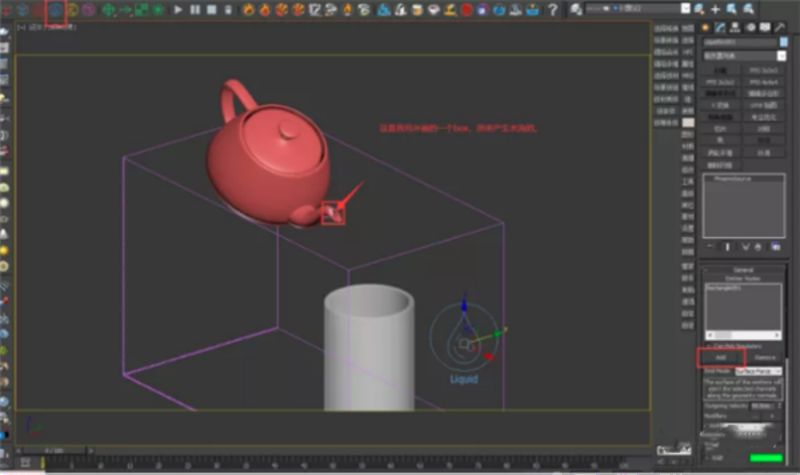
Task: Open the modifier list dropdown
Action: click(740, 57)
